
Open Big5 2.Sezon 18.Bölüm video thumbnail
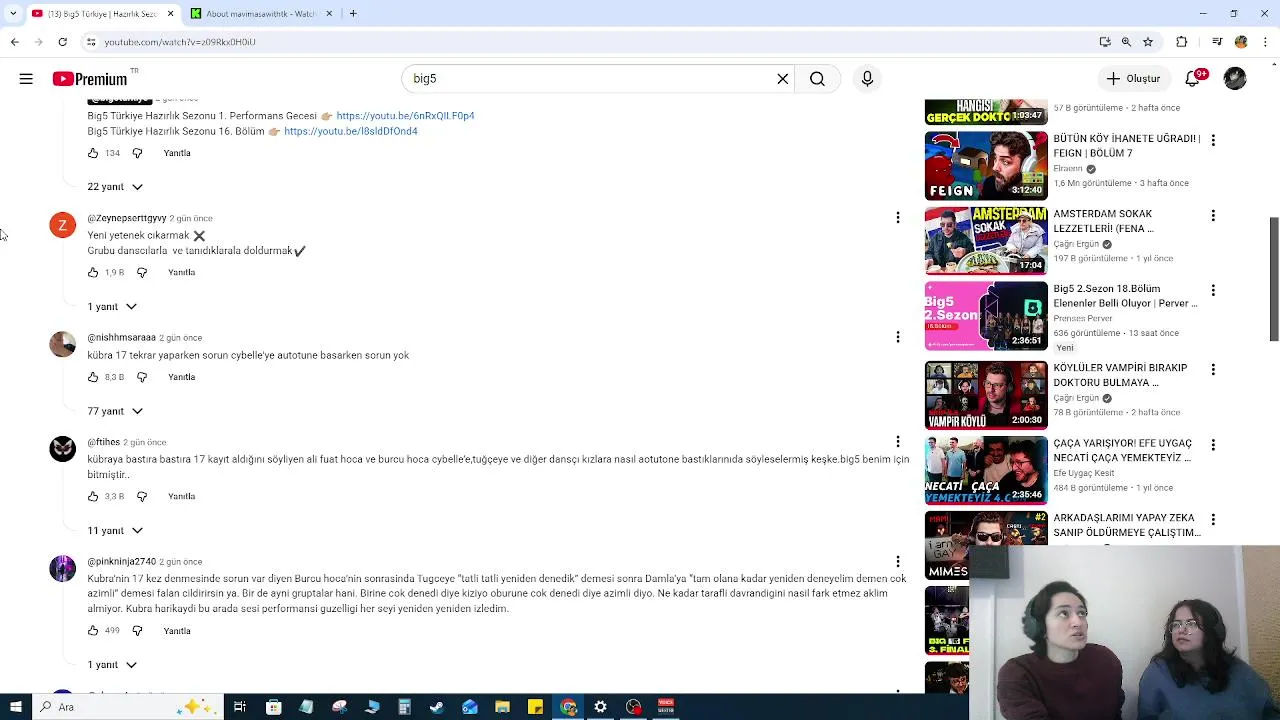coord(986,316)
